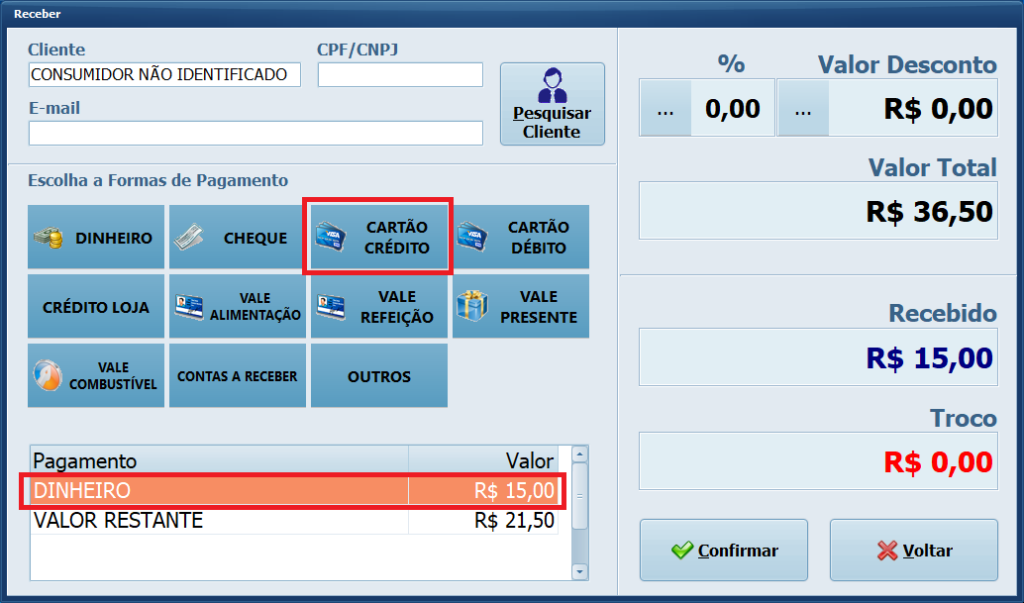
Task: Select the Dinheiro payment method
Action: click(x=96, y=238)
